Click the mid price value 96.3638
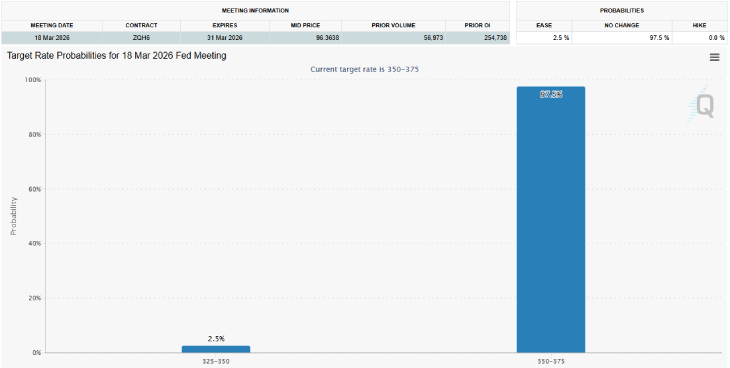Viewport: 730px width, 368px height. click(327, 38)
